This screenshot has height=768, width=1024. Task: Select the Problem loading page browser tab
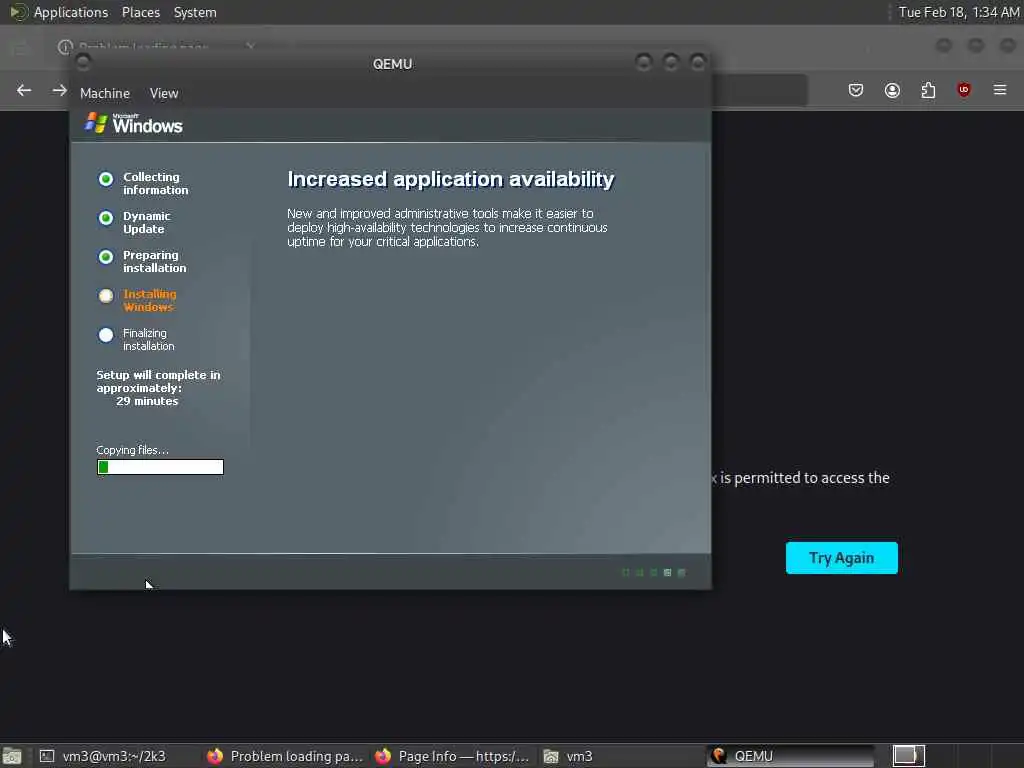(x=157, y=46)
